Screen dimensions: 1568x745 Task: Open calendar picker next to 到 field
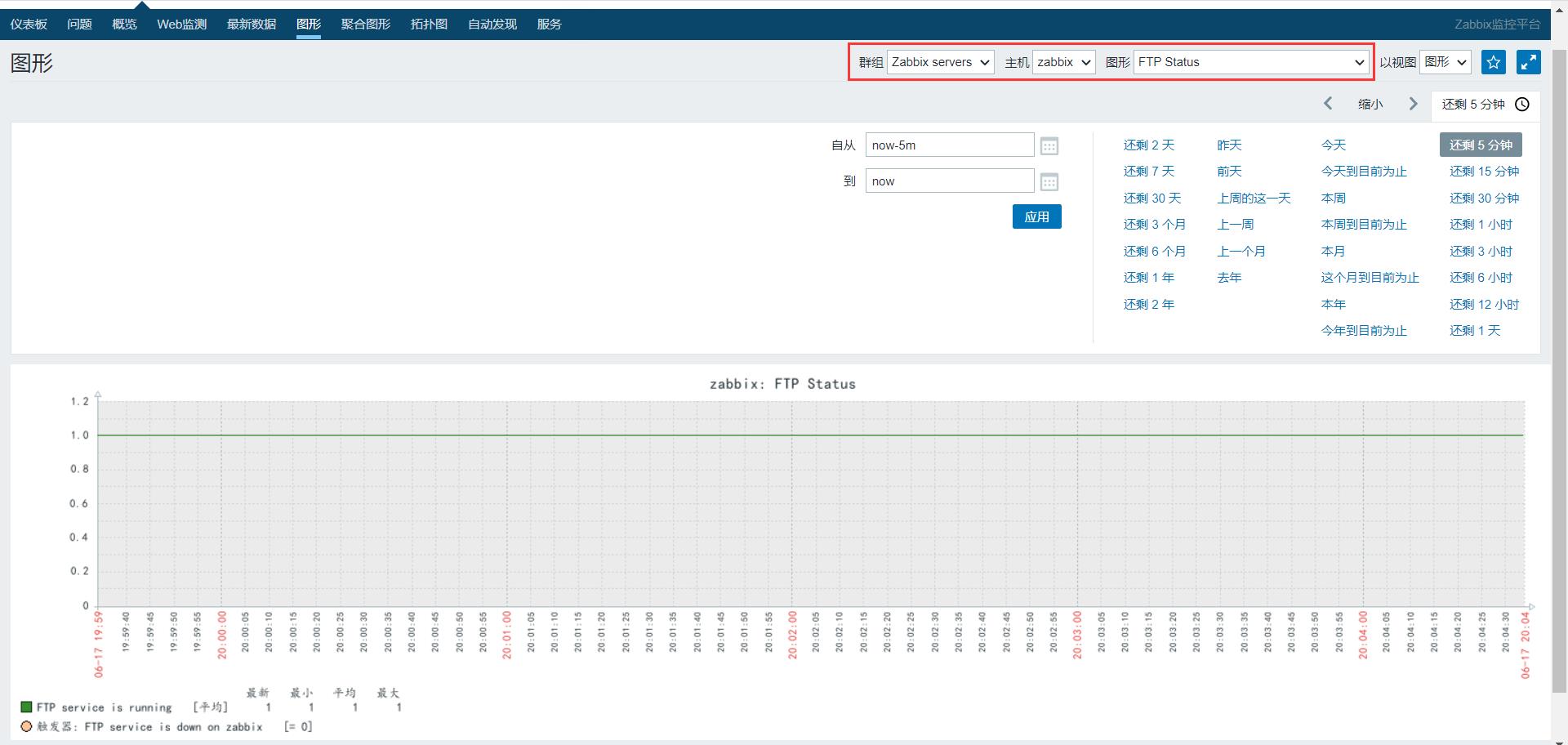point(1049,181)
